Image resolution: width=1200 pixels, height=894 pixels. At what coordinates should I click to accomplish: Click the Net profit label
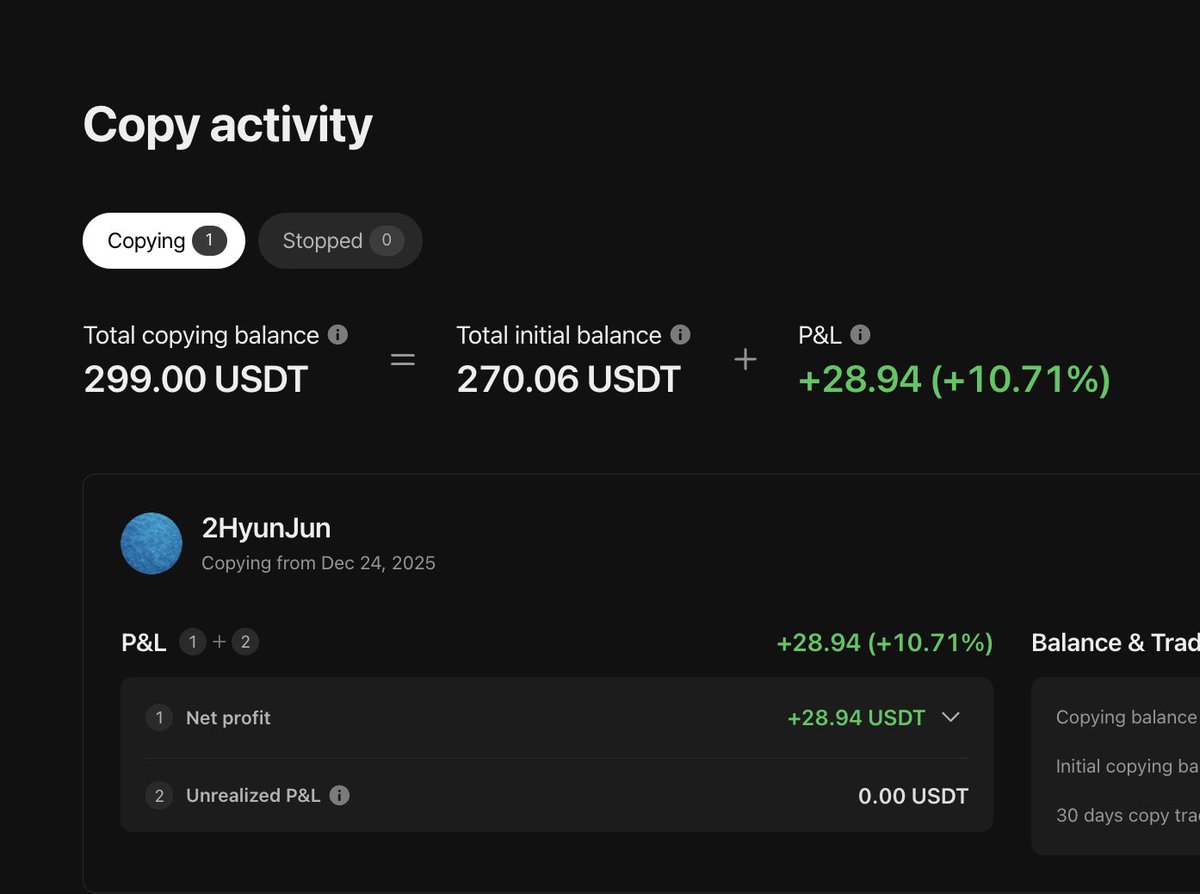click(228, 718)
